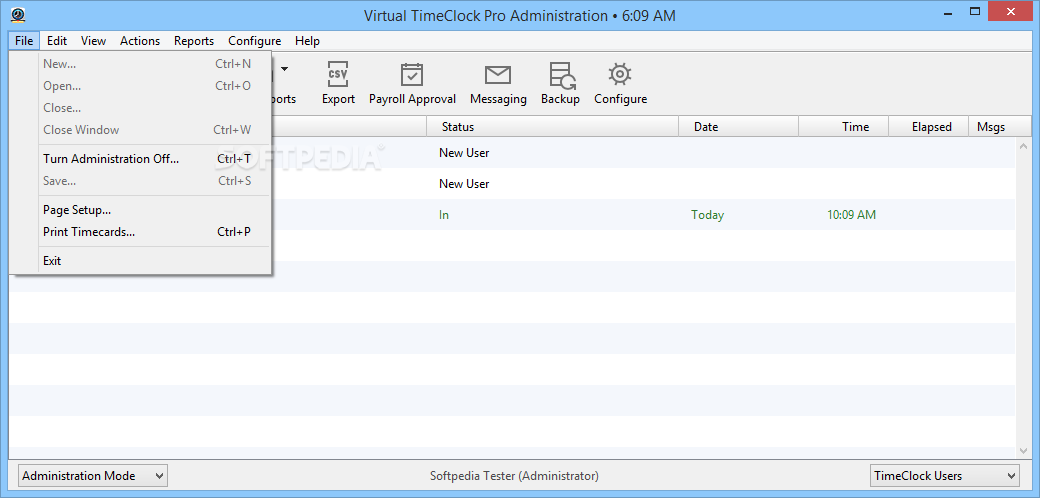Select Page Setup in File menu
This screenshot has width=1040, height=498.
[77, 210]
